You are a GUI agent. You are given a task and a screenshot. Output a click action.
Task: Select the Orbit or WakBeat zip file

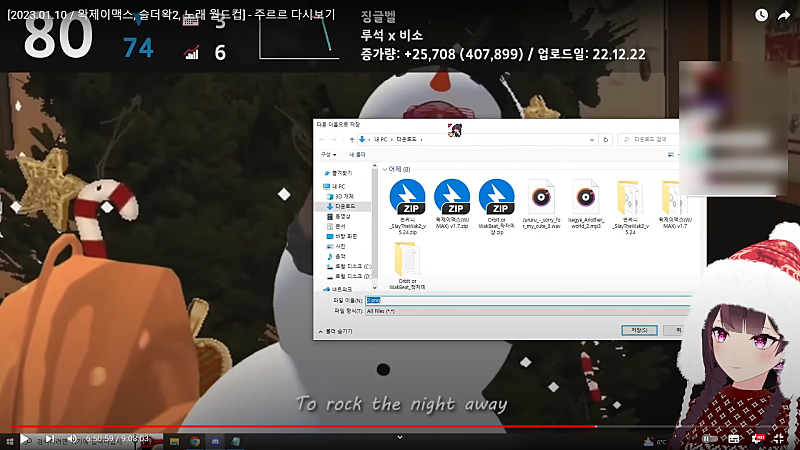(x=496, y=207)
